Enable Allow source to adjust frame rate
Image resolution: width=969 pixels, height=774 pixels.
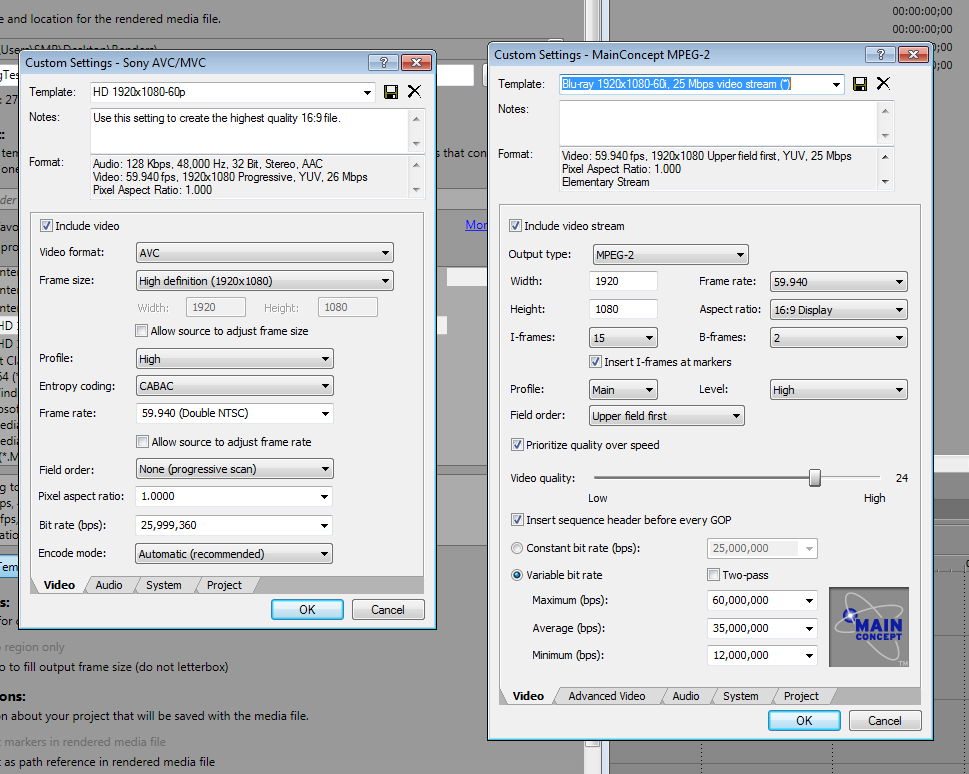click(142, 441)
